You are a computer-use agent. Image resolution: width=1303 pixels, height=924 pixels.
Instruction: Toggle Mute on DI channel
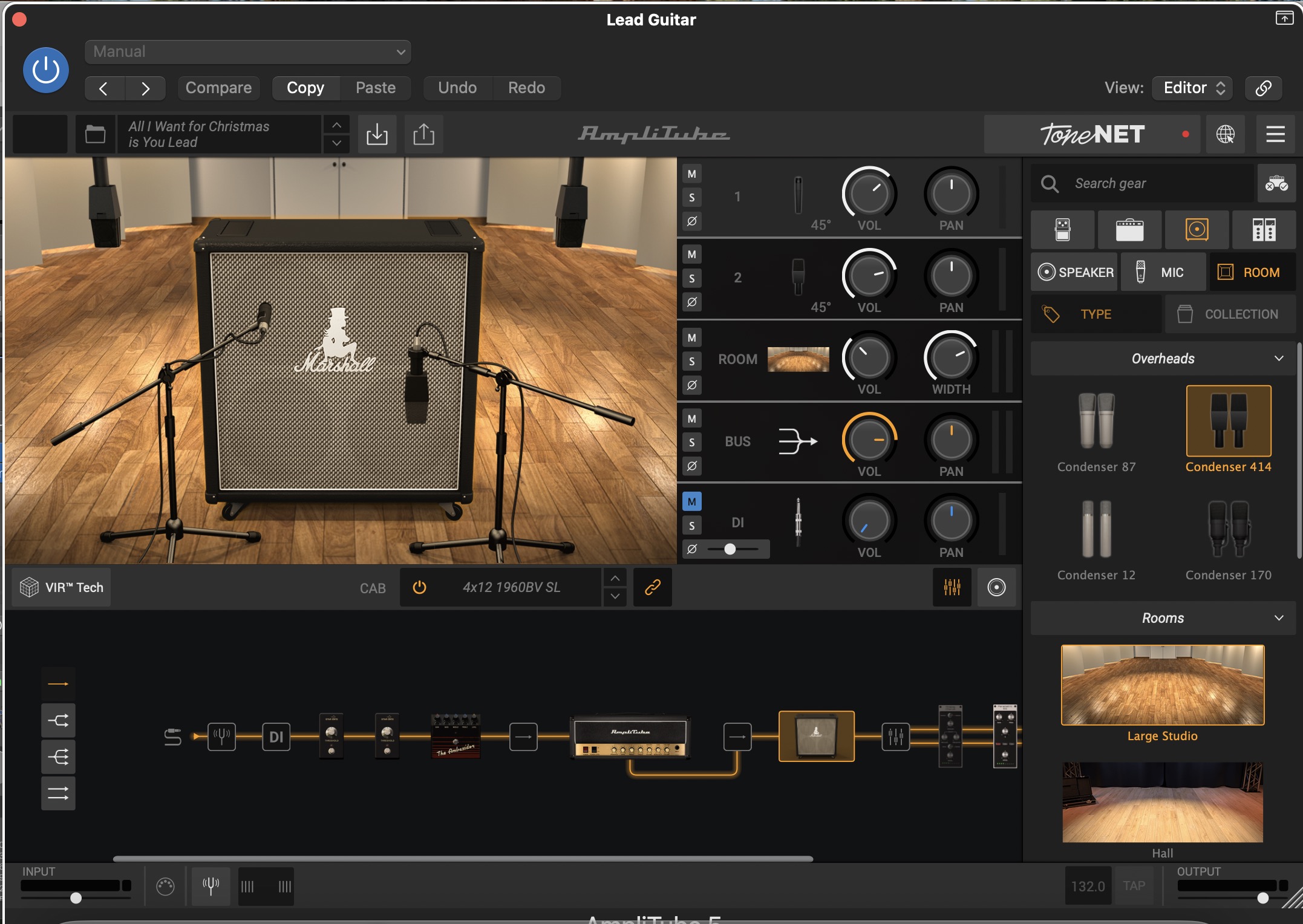[692, 501]
